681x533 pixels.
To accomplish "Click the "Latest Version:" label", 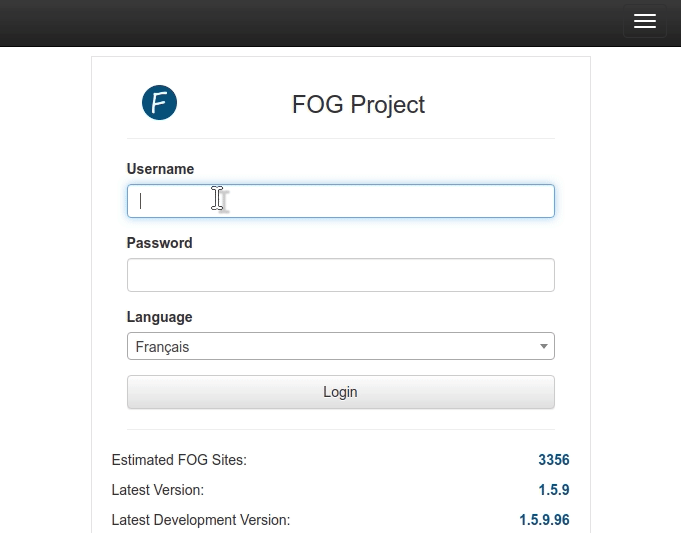I will pos(158,490).
